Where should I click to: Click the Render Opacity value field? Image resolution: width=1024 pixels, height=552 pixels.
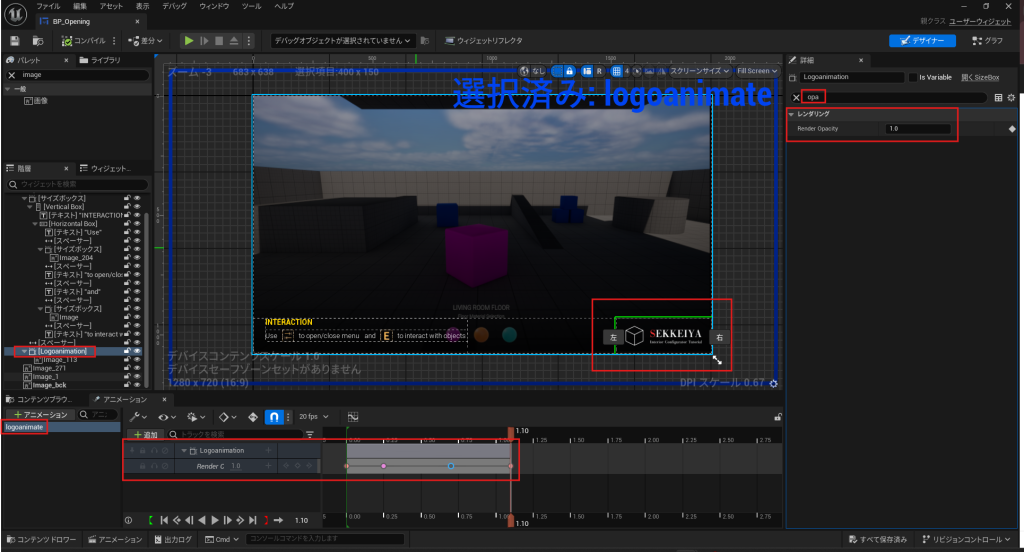[917, 129]
